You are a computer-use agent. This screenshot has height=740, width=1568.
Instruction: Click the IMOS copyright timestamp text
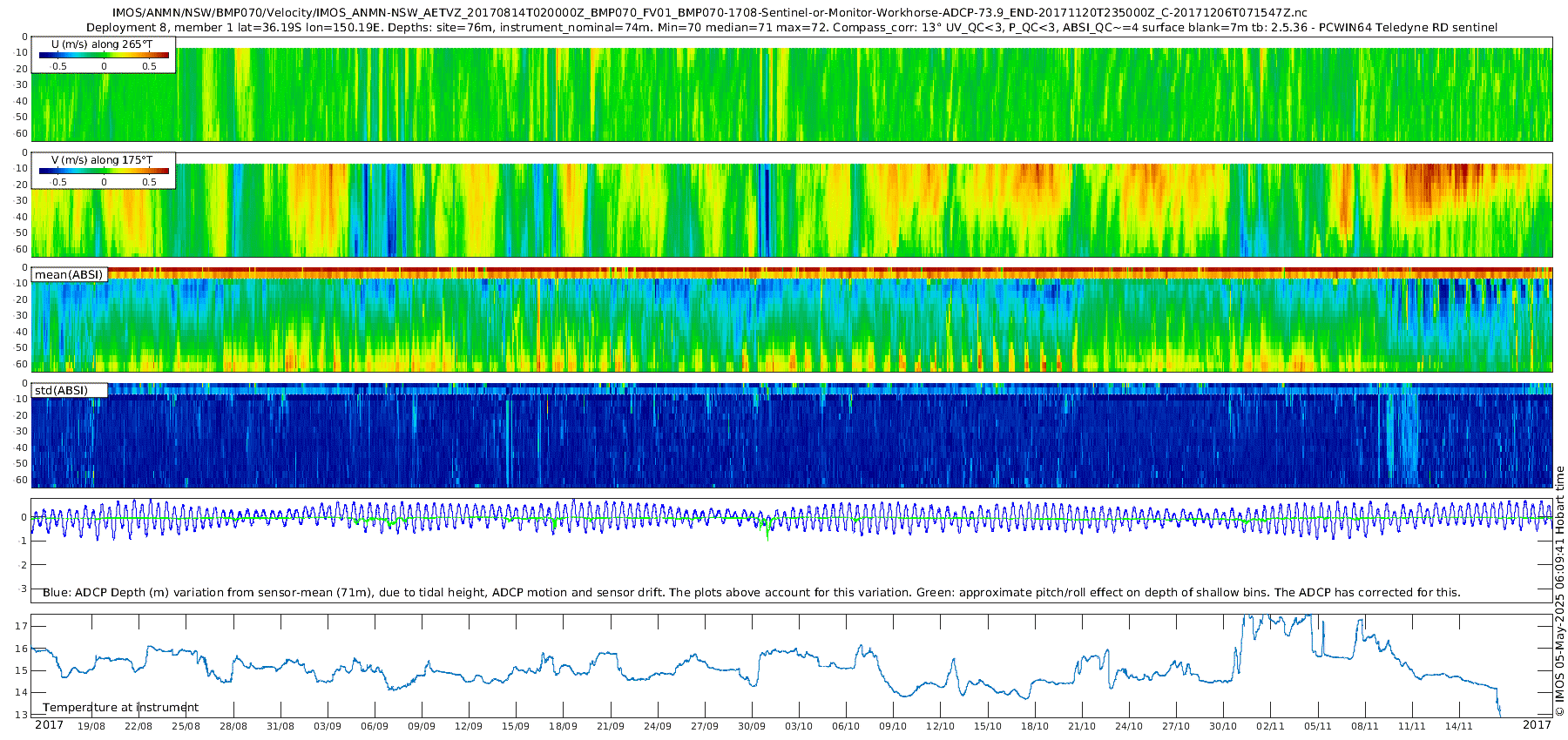point(1560,591)
